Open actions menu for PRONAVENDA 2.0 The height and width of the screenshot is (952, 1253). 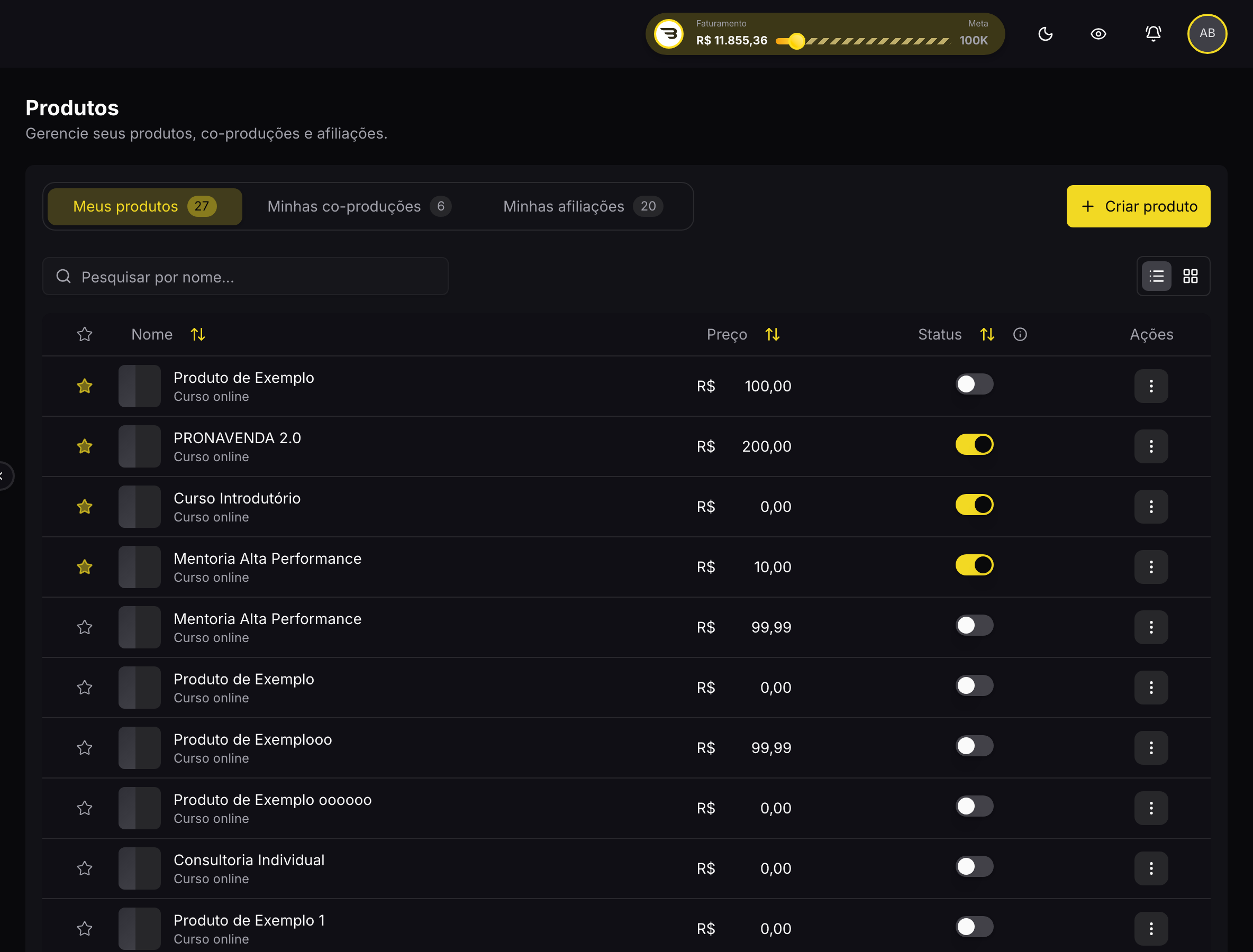coord(1151,446)
